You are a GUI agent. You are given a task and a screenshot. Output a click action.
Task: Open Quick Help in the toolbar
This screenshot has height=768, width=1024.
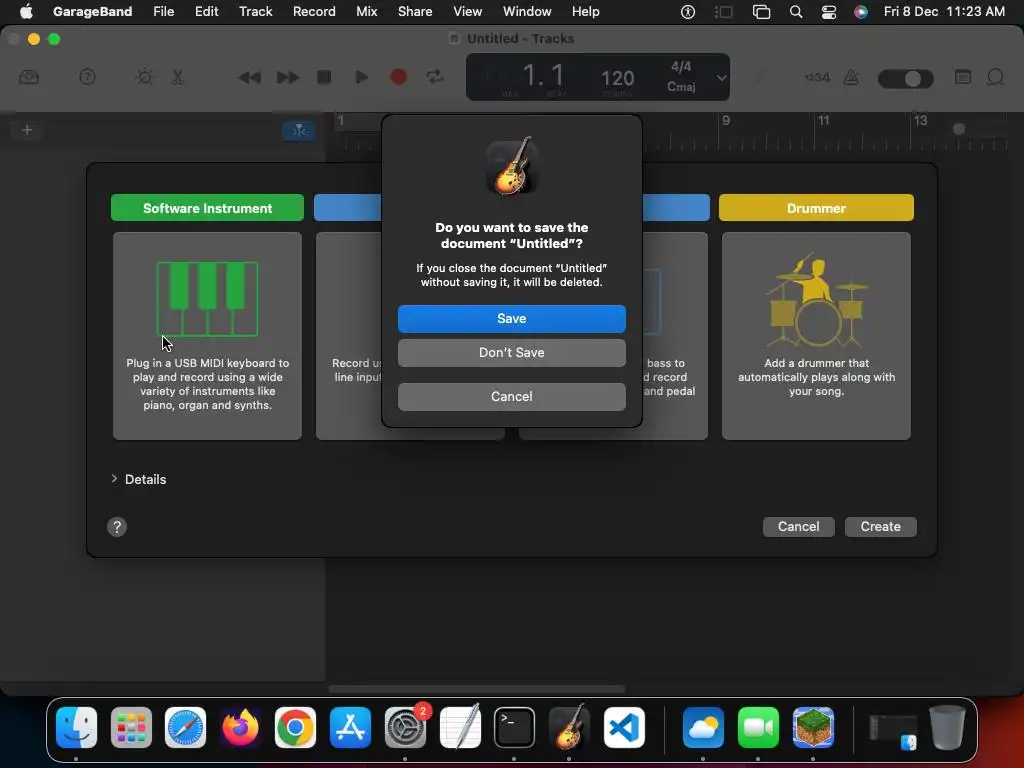click(x=88, y=77)
